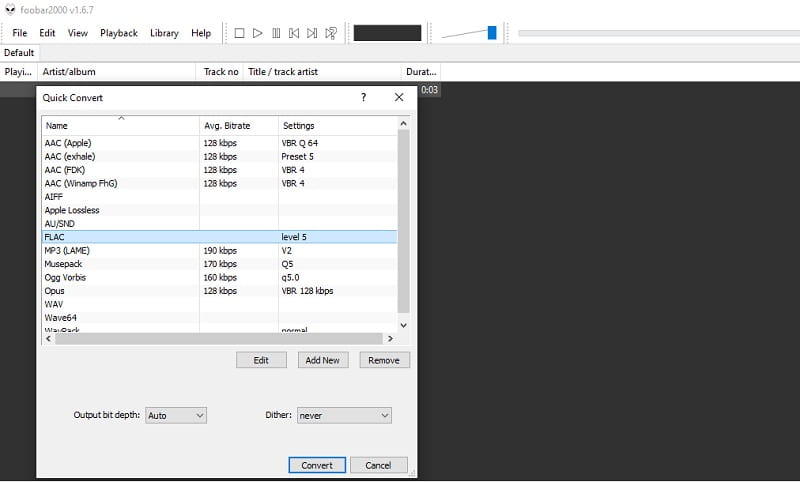
Task: Select the WAV preset
Action: click(x=219, y=304)
